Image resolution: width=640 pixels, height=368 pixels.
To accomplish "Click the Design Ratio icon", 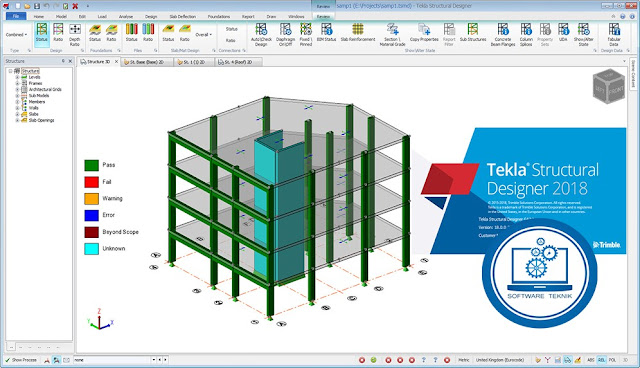I will tap(58, 32).
